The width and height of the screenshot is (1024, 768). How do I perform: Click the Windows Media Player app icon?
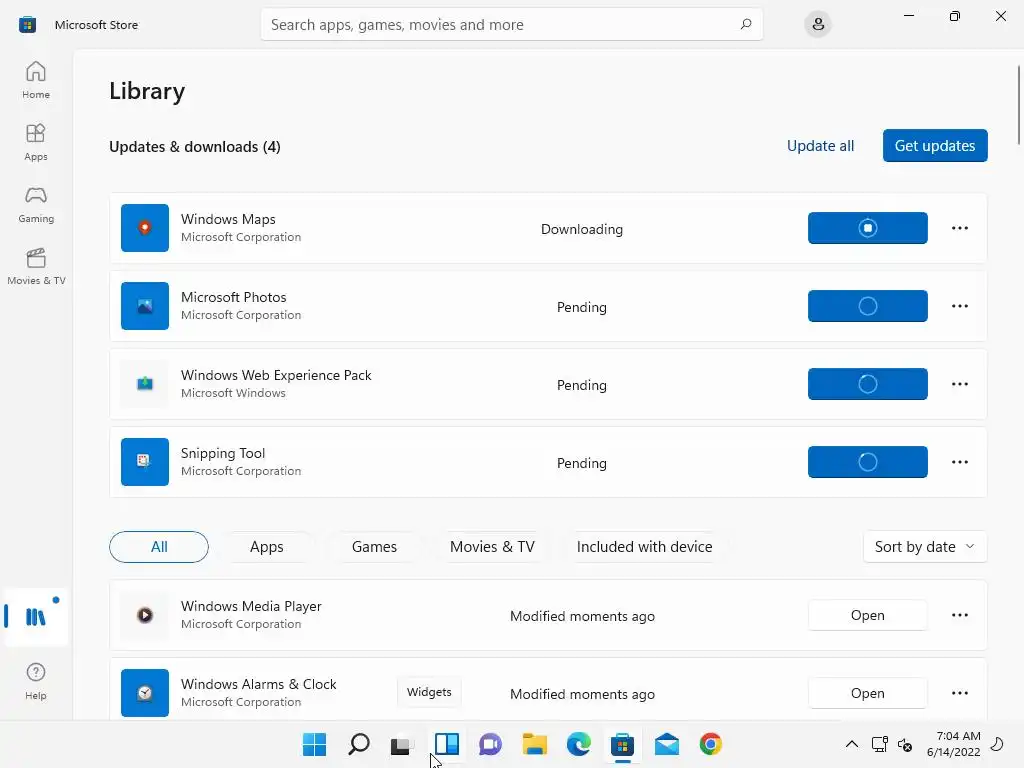click(x=145, y=615)
